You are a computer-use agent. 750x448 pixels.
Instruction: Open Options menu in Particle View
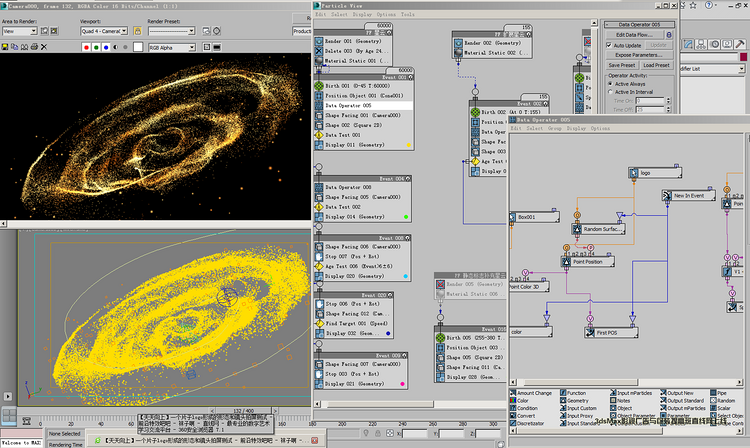point(386,14)
